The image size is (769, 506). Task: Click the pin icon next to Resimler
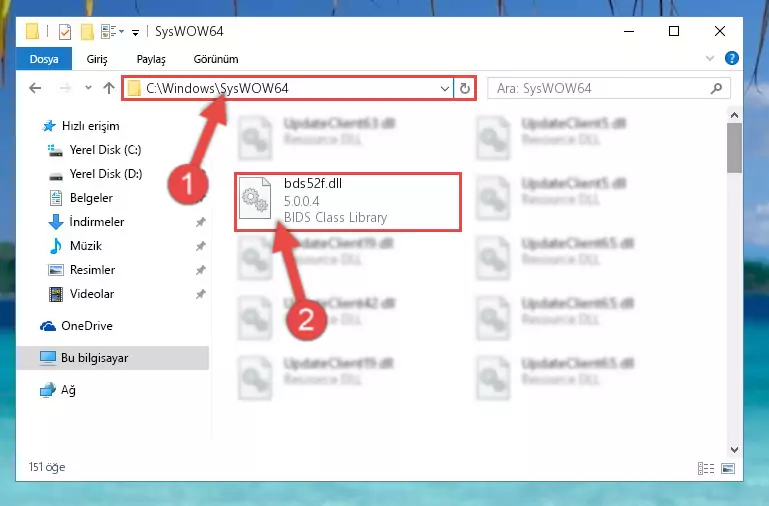pos(201,270)
